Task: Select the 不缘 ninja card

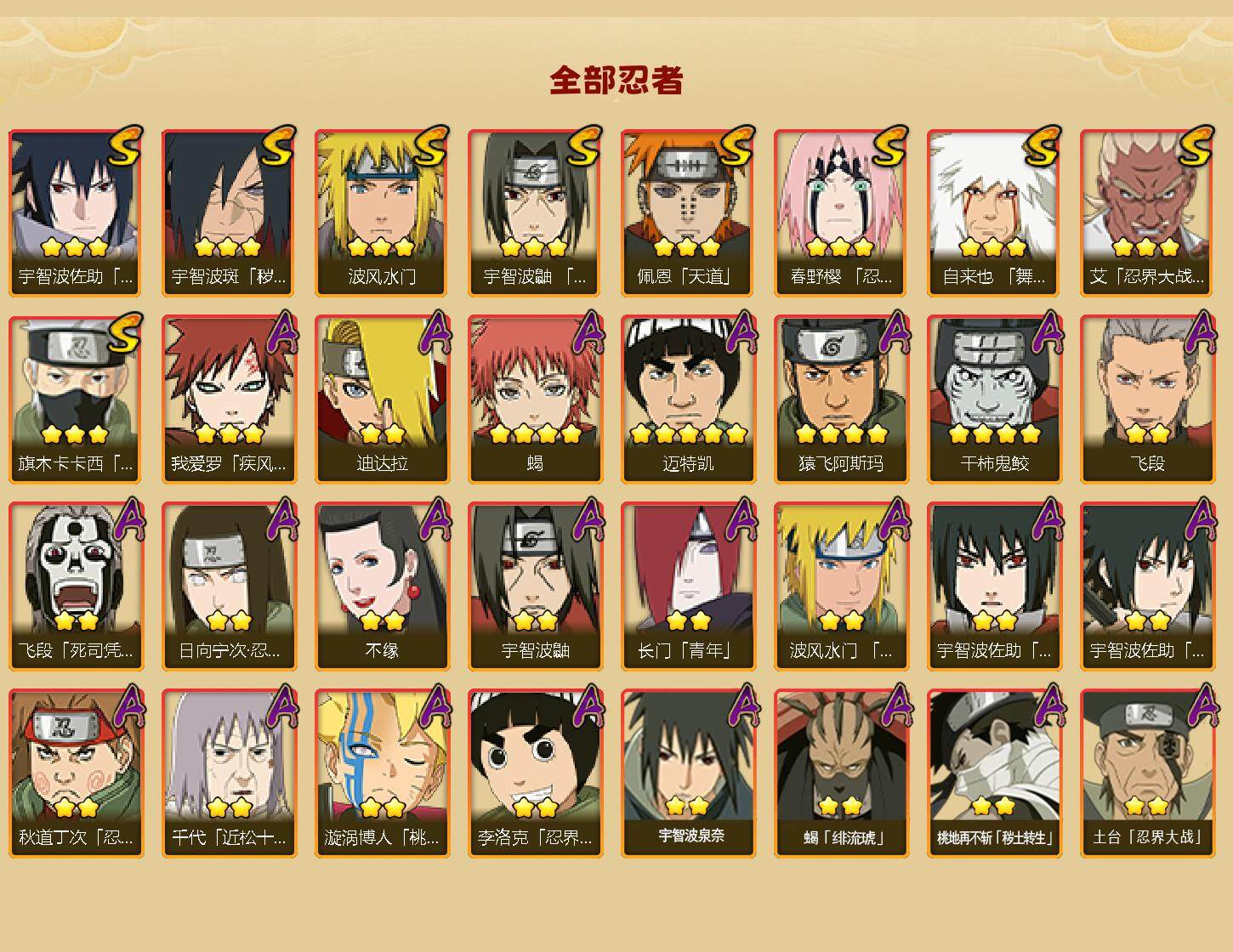Action: click(382, 586)
